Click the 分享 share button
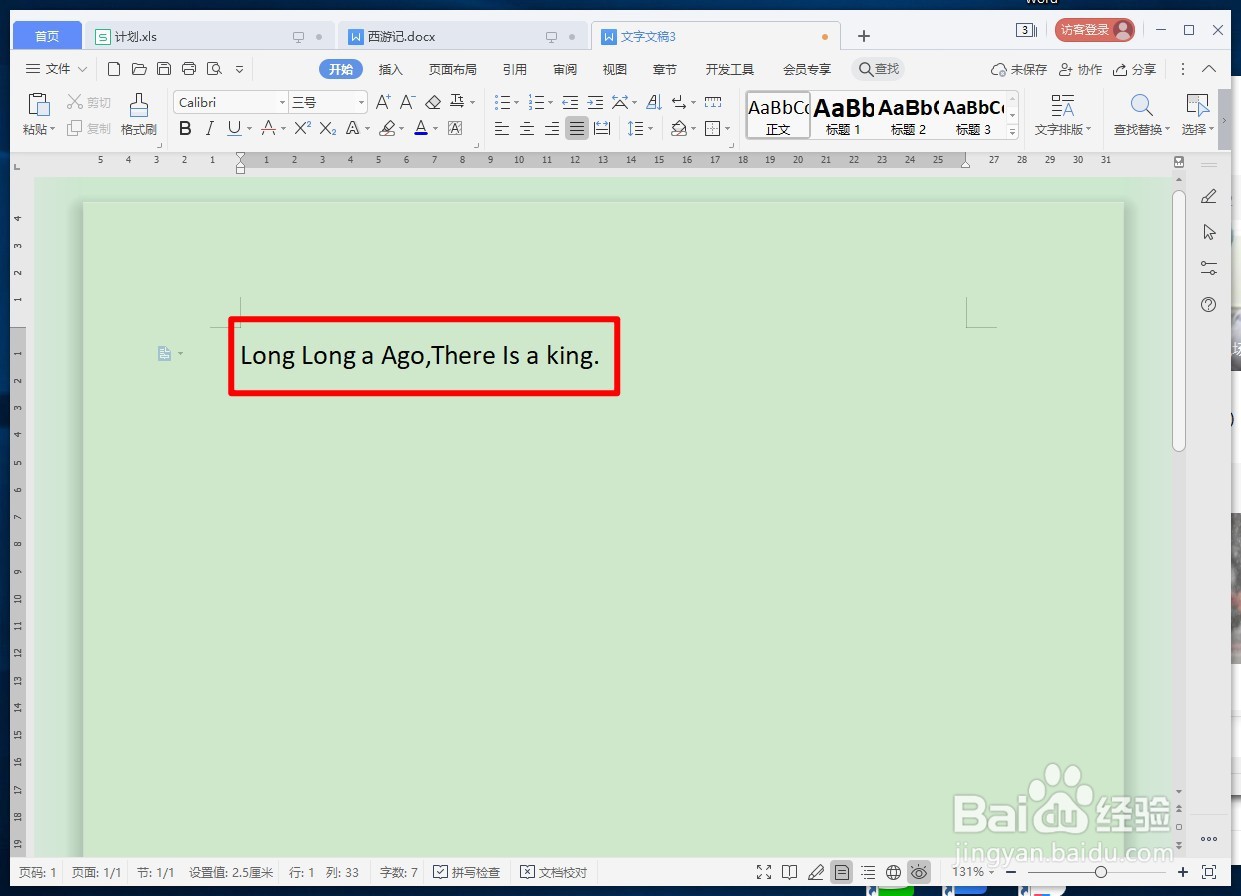The image size is (1241, 896). [x=1135, y=69]
